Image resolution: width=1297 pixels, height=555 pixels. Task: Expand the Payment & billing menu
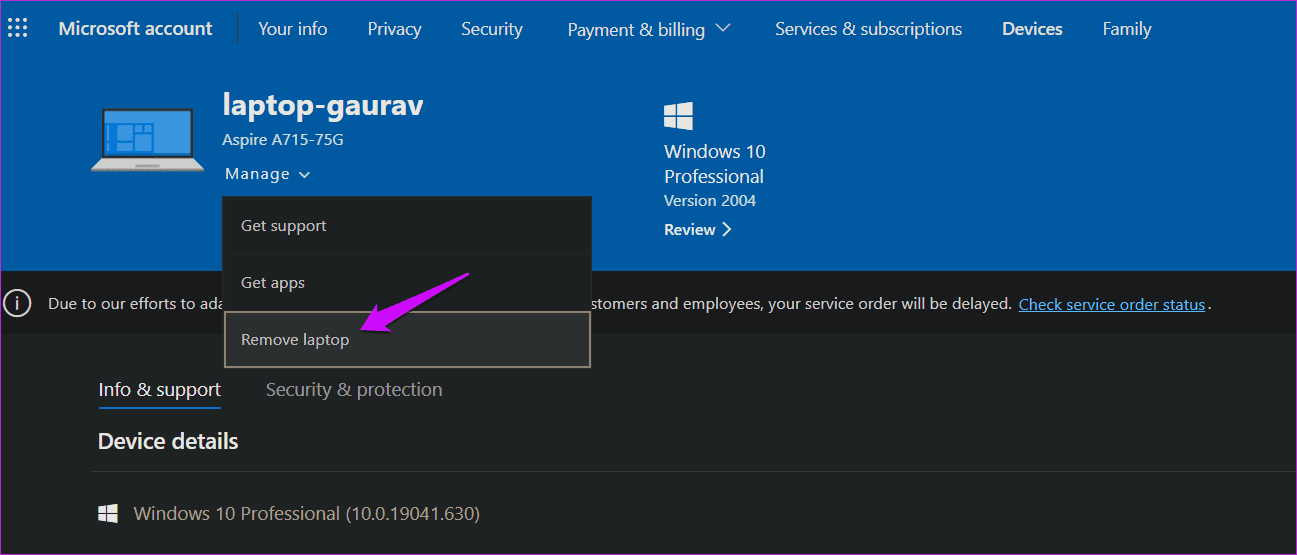click(x=649, y=29)
